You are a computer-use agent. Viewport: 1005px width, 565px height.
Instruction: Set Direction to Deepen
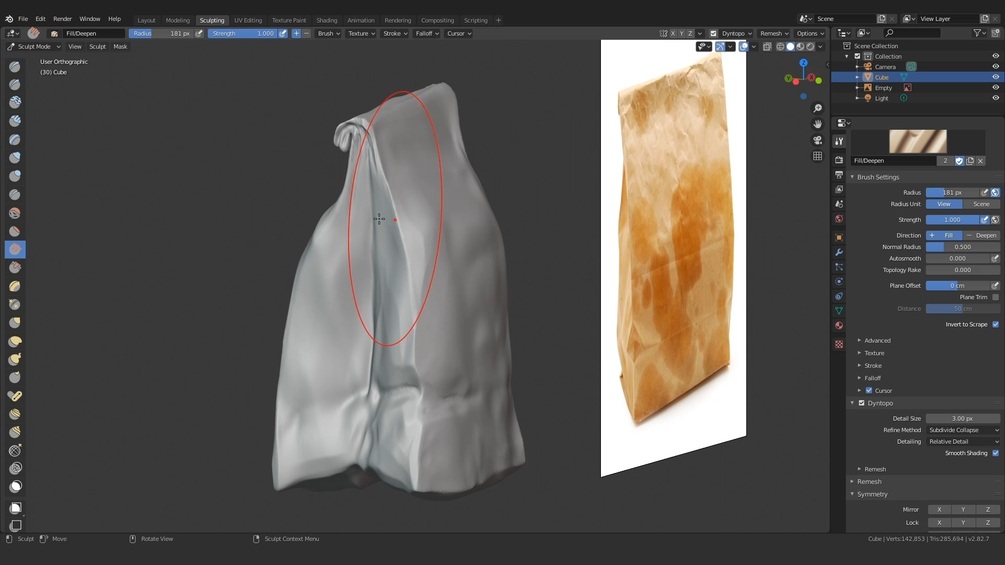981,235
